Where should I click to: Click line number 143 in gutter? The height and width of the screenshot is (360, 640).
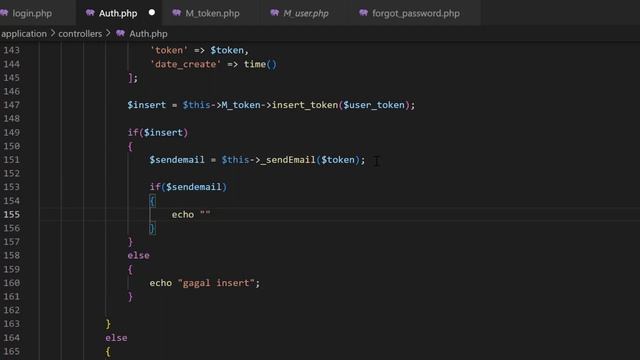tap(11, 50)
